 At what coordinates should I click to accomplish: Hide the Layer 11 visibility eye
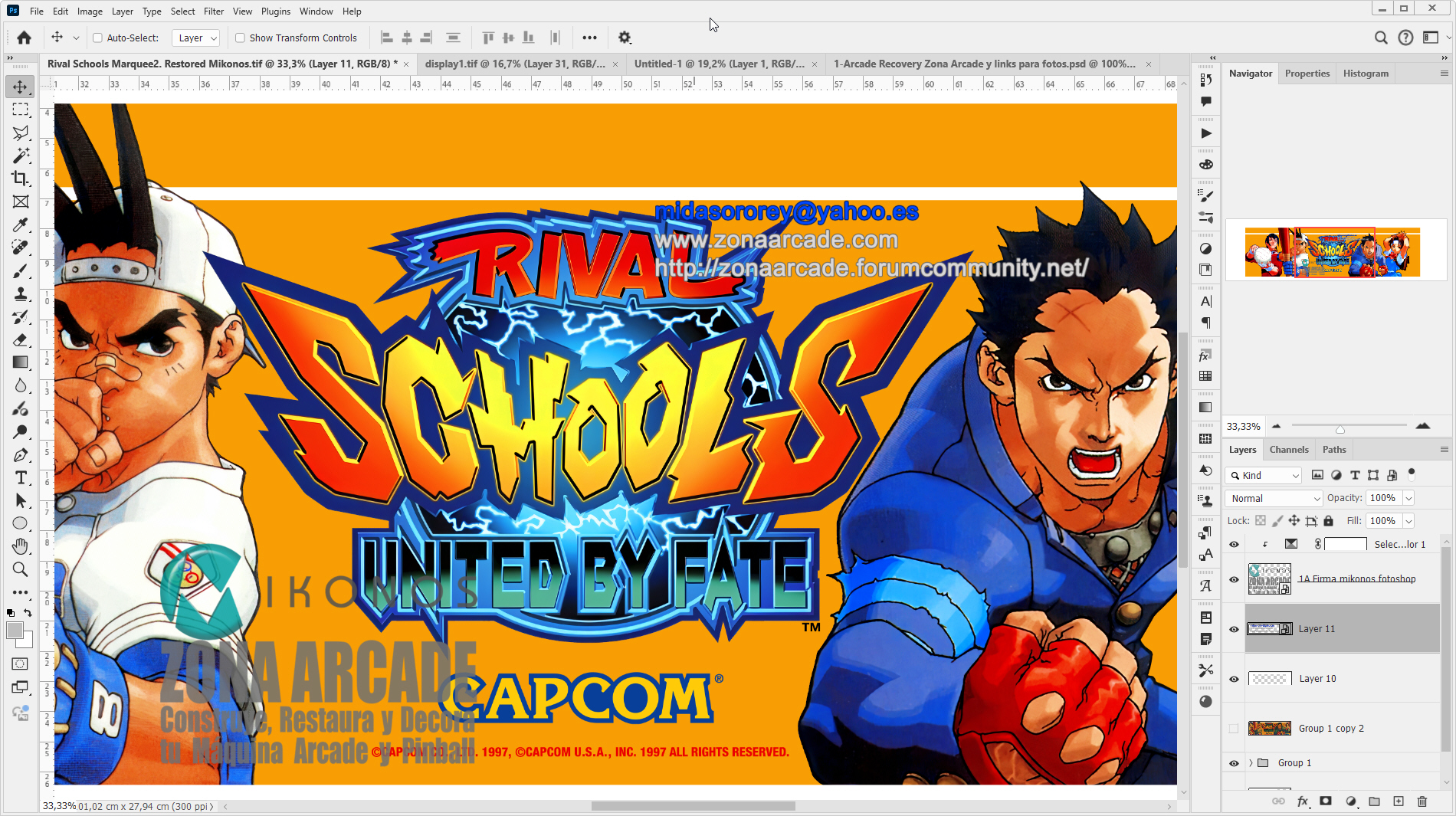coord(1234,629)
